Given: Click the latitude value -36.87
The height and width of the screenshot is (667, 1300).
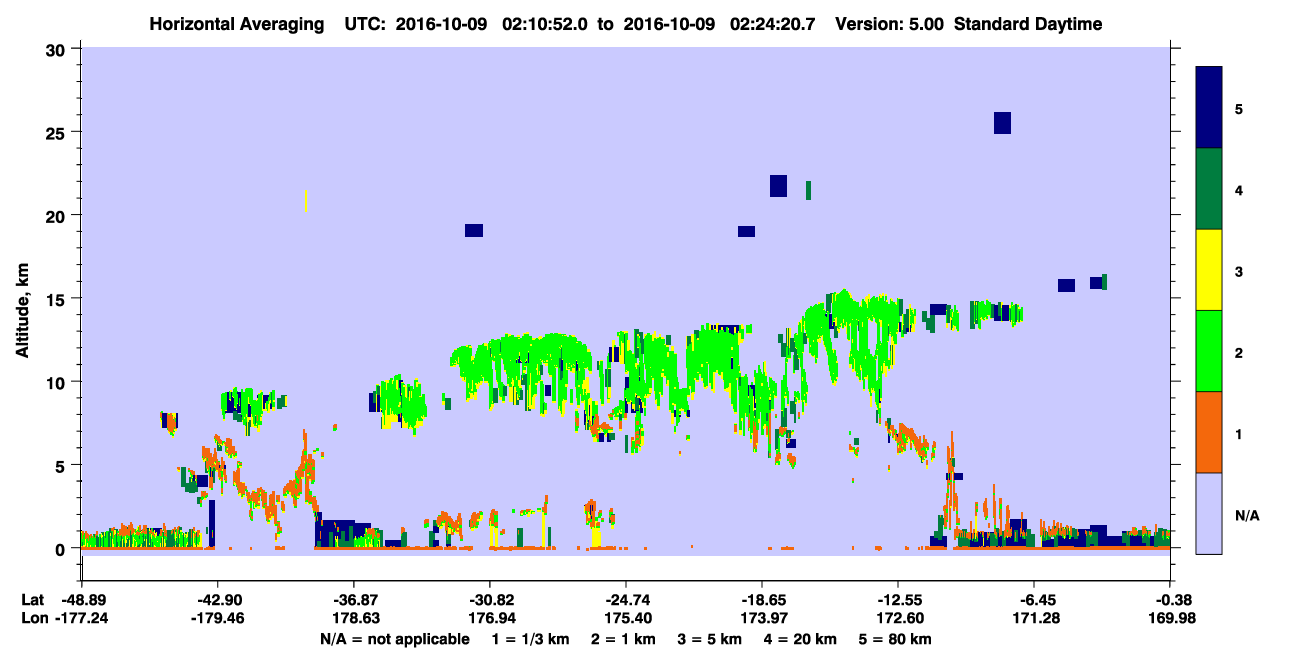Looking at the screenshot, I should pyautogui.click(x=354, y=599).
